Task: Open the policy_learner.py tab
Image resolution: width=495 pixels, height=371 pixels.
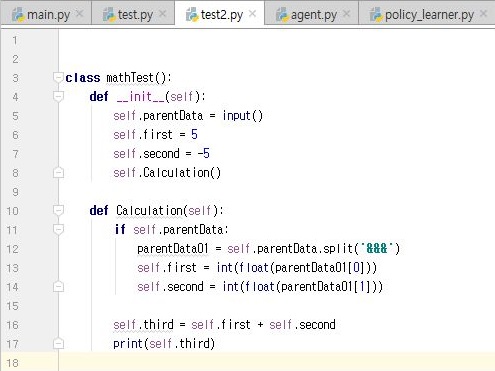Action: tap(427, 14)
